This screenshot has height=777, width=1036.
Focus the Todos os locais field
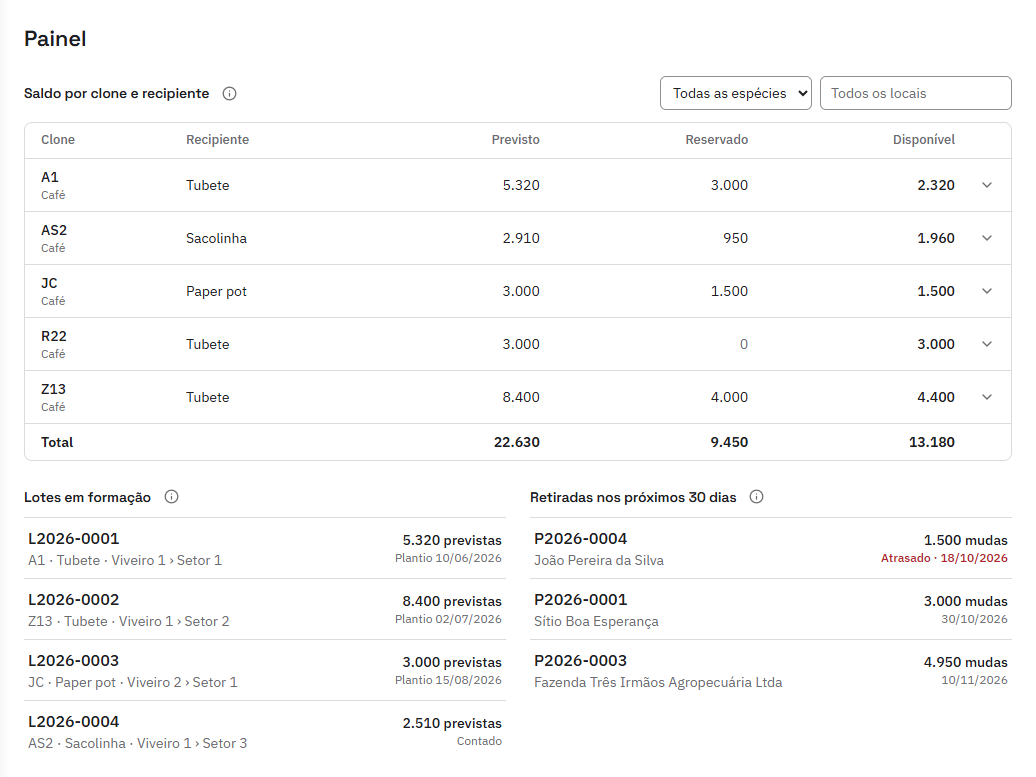[x=915, y=93]
